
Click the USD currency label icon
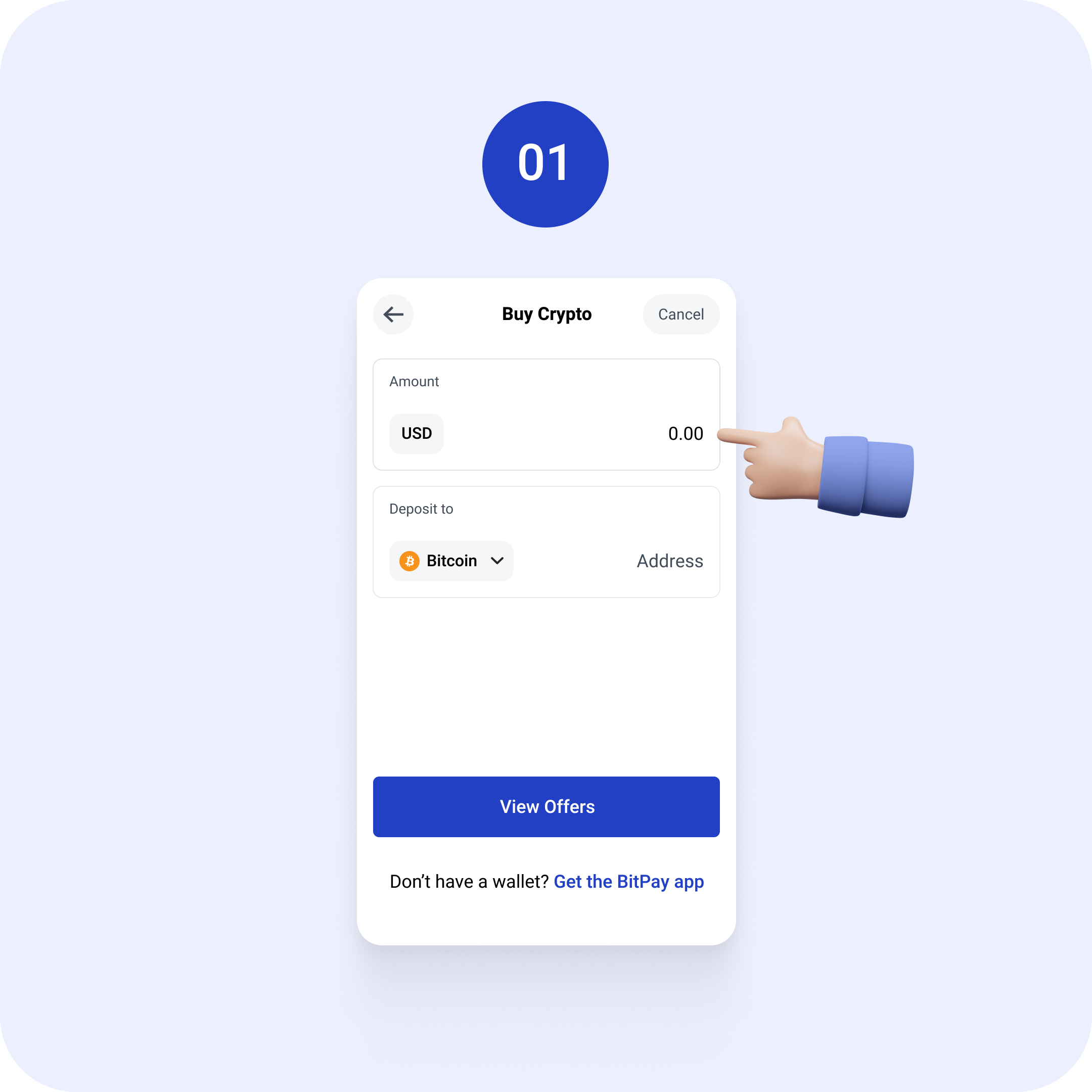pyautogui.click(x=415, y=433)
